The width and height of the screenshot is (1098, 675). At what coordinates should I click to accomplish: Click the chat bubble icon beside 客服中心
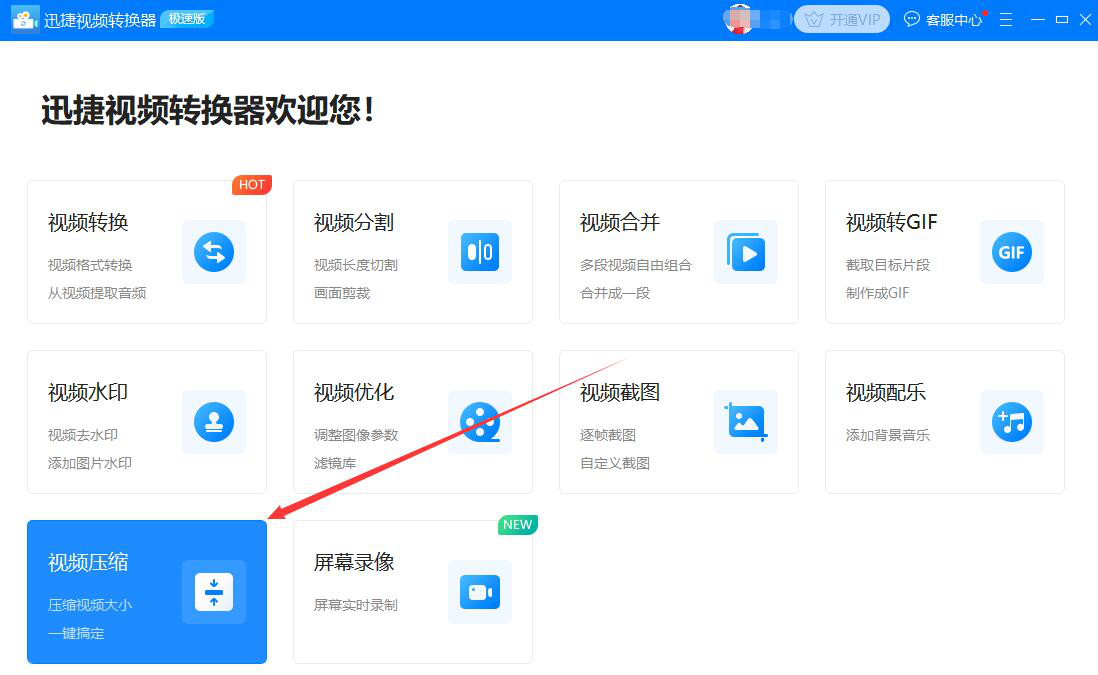point(912,20)
